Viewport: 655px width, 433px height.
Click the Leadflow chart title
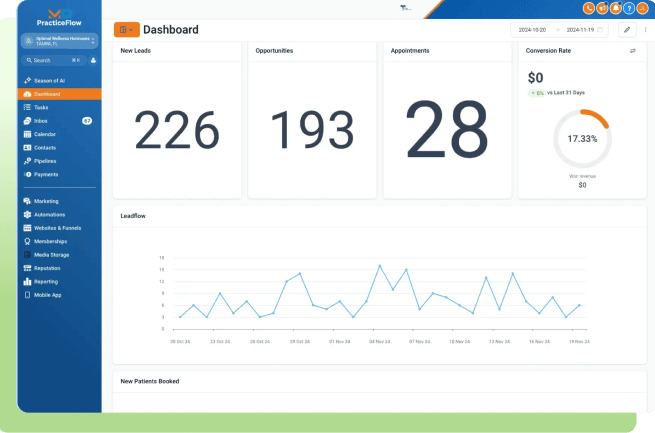(x=133, y=216)
